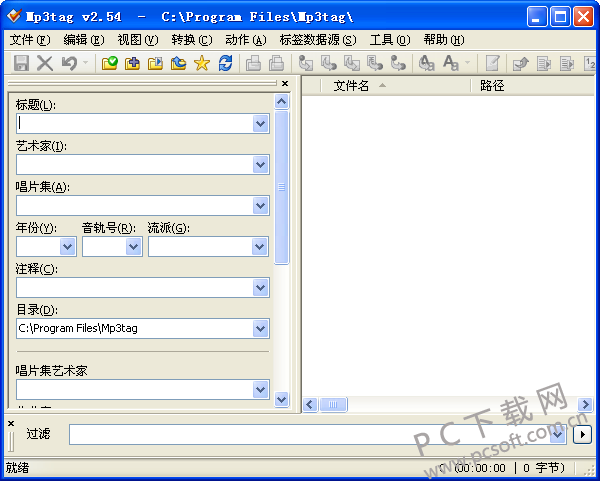The width and height of the screenshot is (600, 481).
Task: Click the Auto-numbering wizard 12 icon
Action: tap(590, 63)
